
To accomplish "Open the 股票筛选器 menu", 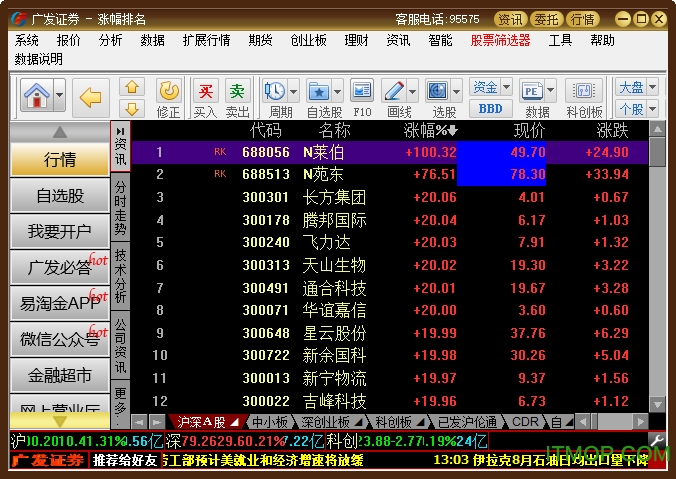I will click(500, 40).
